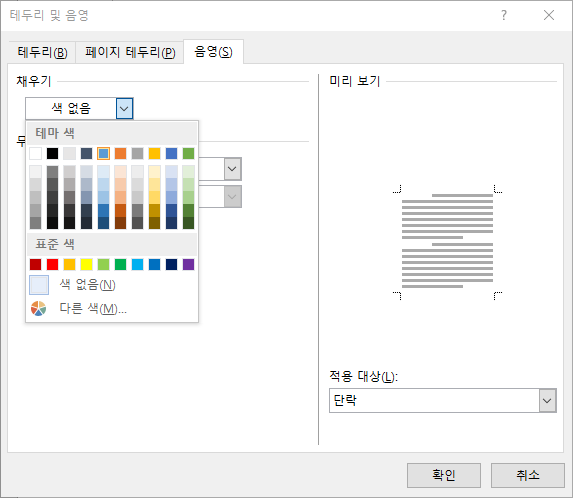Viewport: 573px width, 498px height.
Task: Choose the highlighted light blue theme swatch
Action: [x=103, y=153]
